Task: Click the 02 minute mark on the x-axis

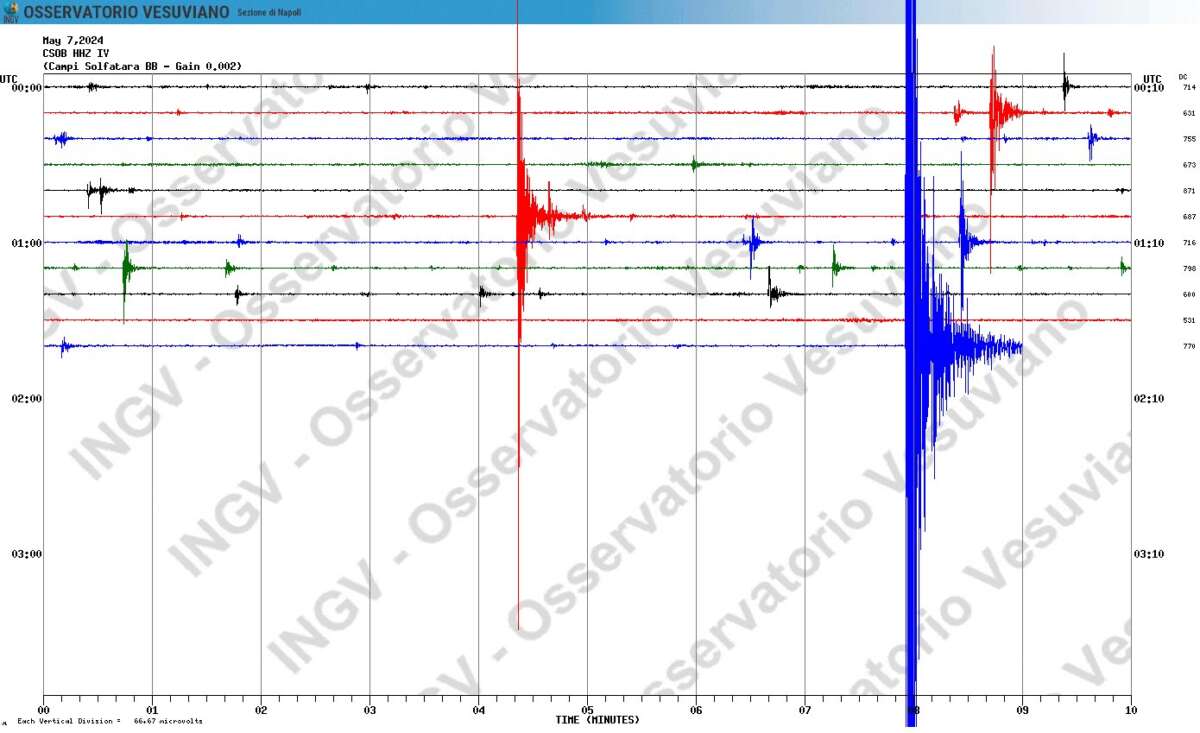Action: pos(261,711)
